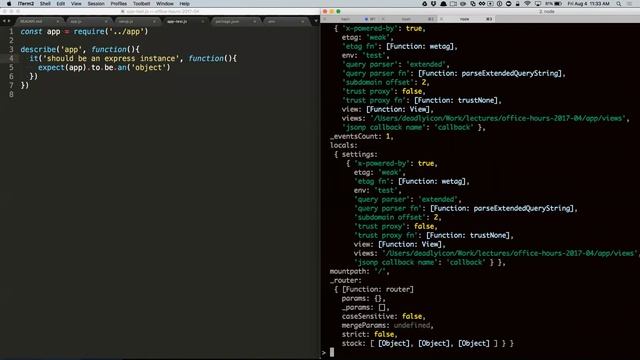This screenshot has height=360, width=640.
Task: Click the describe('app' line in the editor
Action: [80, 49]
